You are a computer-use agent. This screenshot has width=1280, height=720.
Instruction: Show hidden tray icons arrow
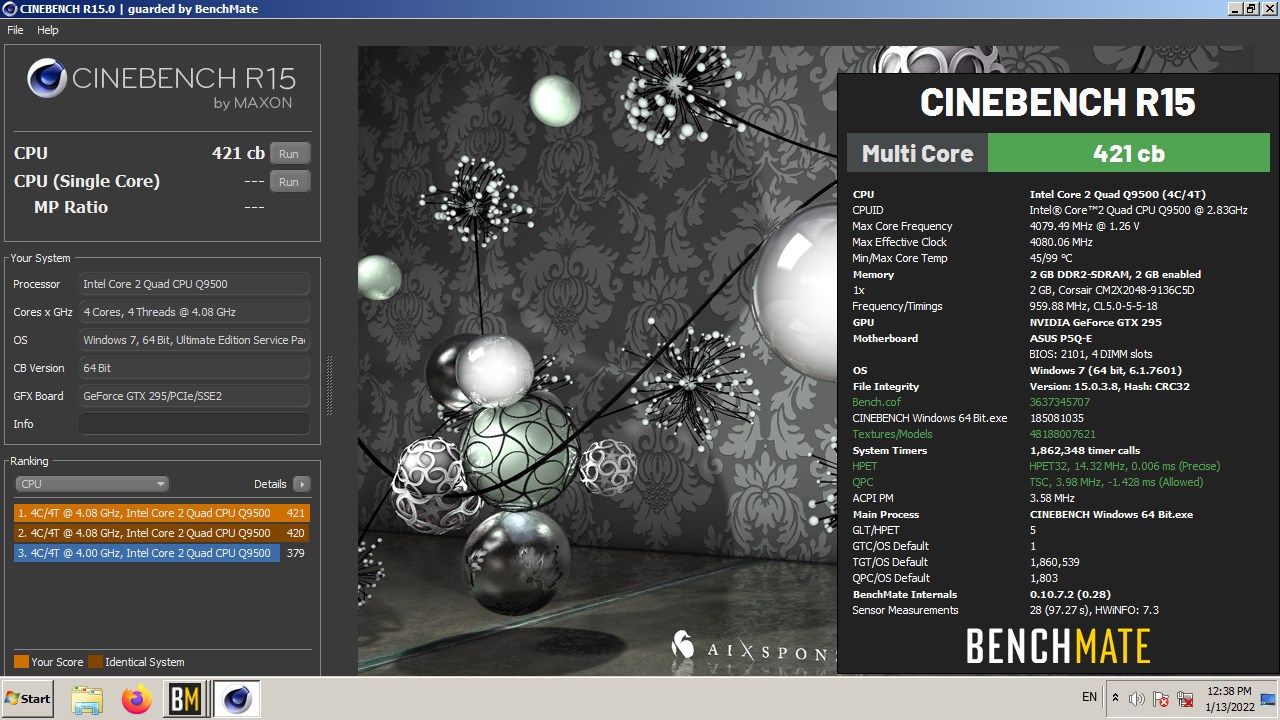coord(1115,698)
